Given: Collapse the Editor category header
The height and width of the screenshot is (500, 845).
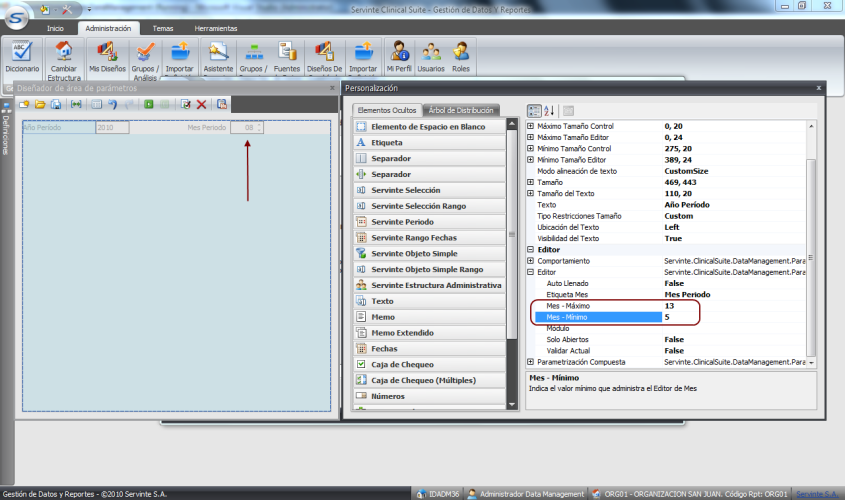Looking at the screenshot, I should coord(530,249).
